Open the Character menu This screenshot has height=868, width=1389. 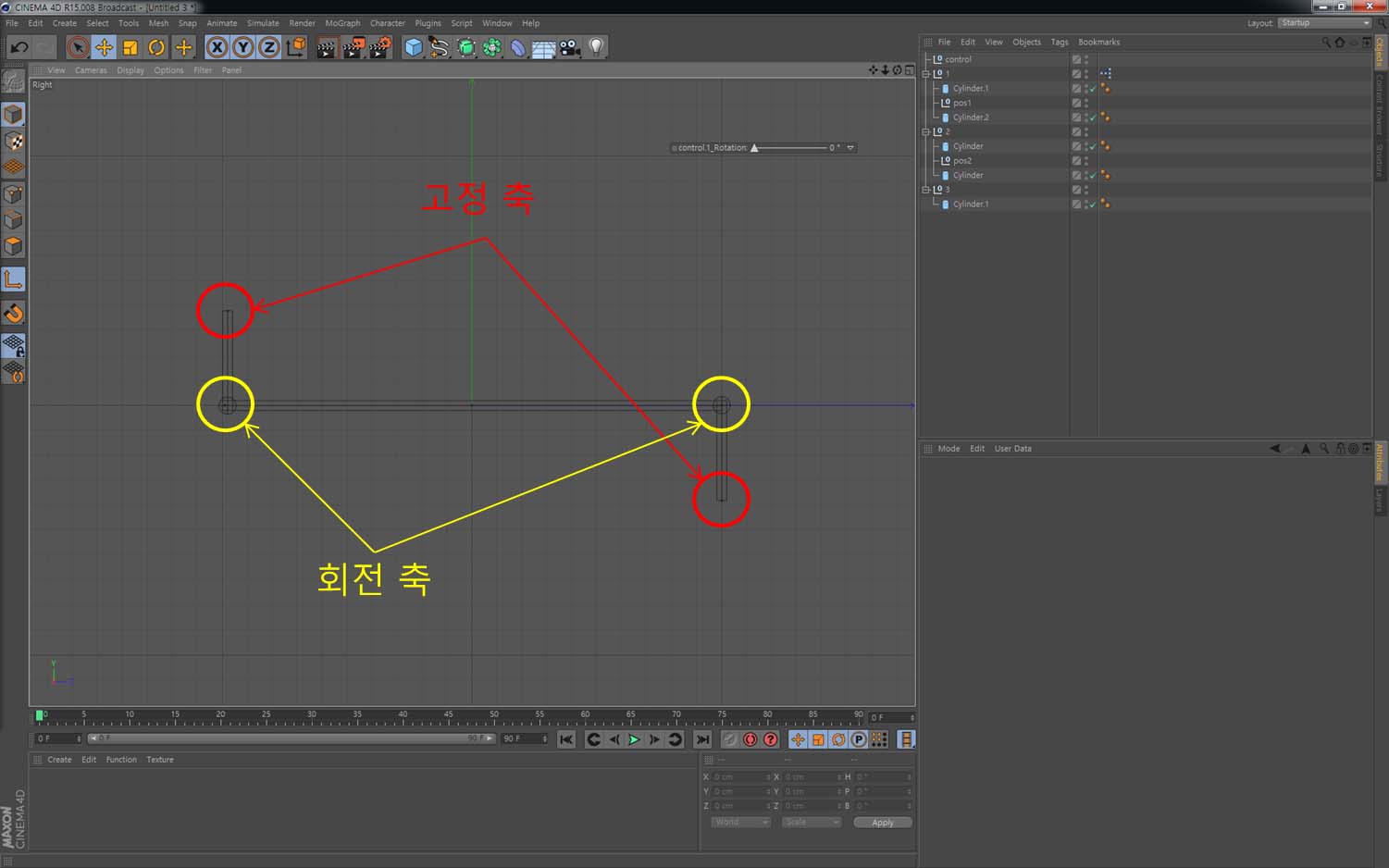pyautogui.click(x=388, y=23)
